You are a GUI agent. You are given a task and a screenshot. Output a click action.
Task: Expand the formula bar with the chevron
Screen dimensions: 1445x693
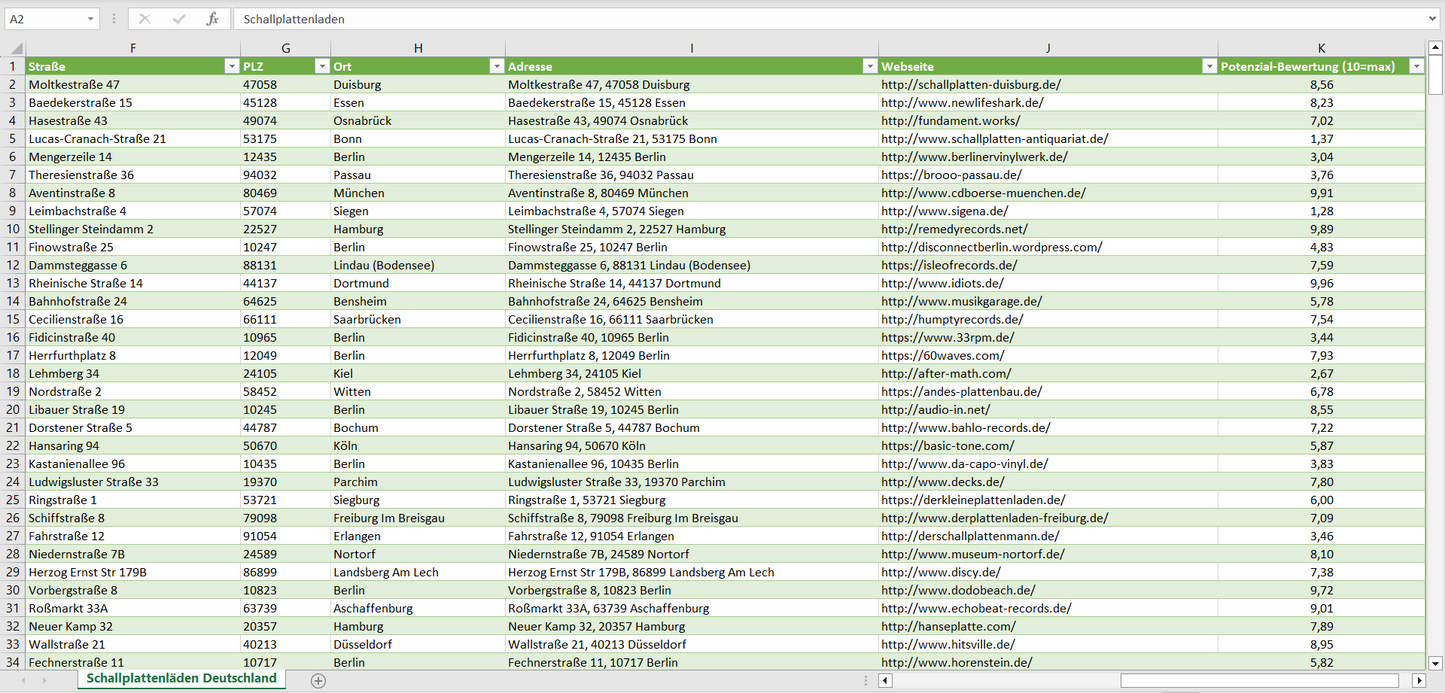pyautogui.click(x=1433, y=19)
